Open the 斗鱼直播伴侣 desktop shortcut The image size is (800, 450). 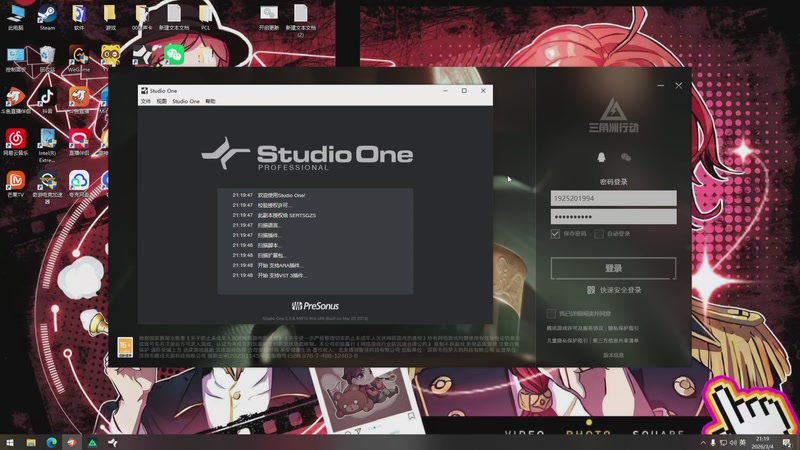[16, 101]
